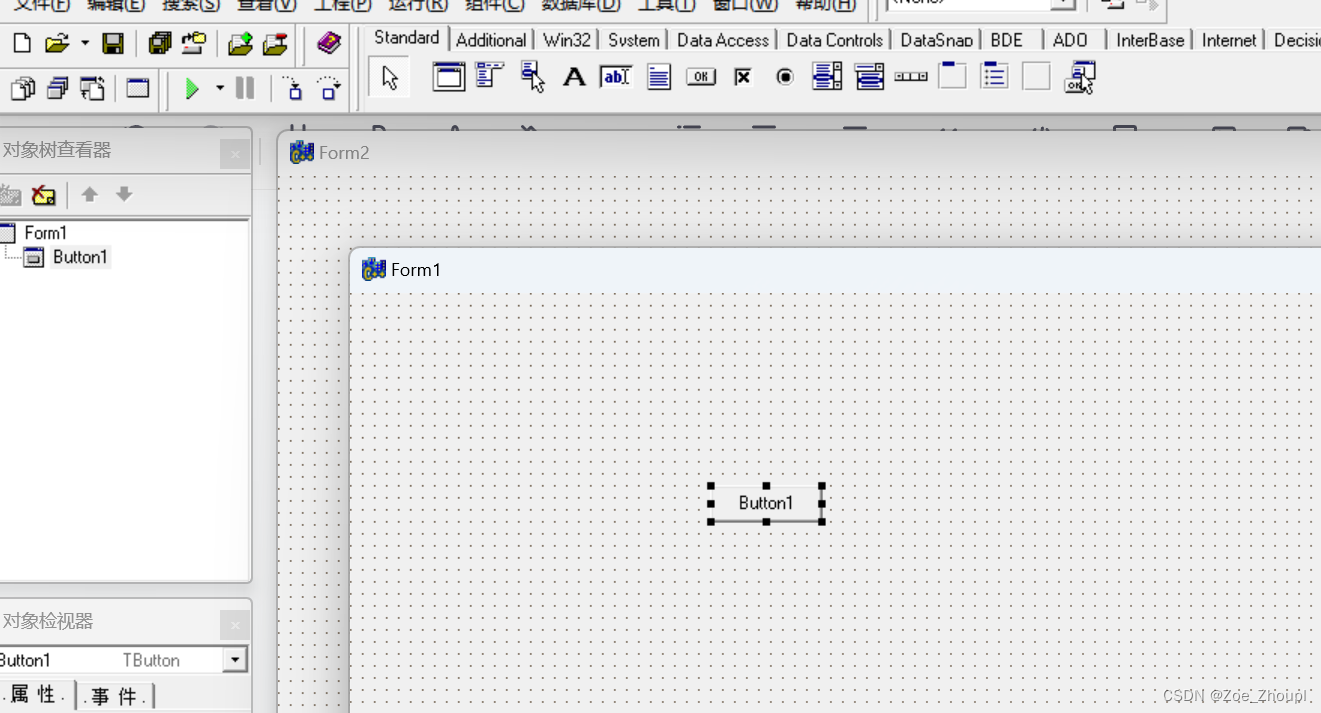Pick the PopupMenu component icon

point(532,76)
